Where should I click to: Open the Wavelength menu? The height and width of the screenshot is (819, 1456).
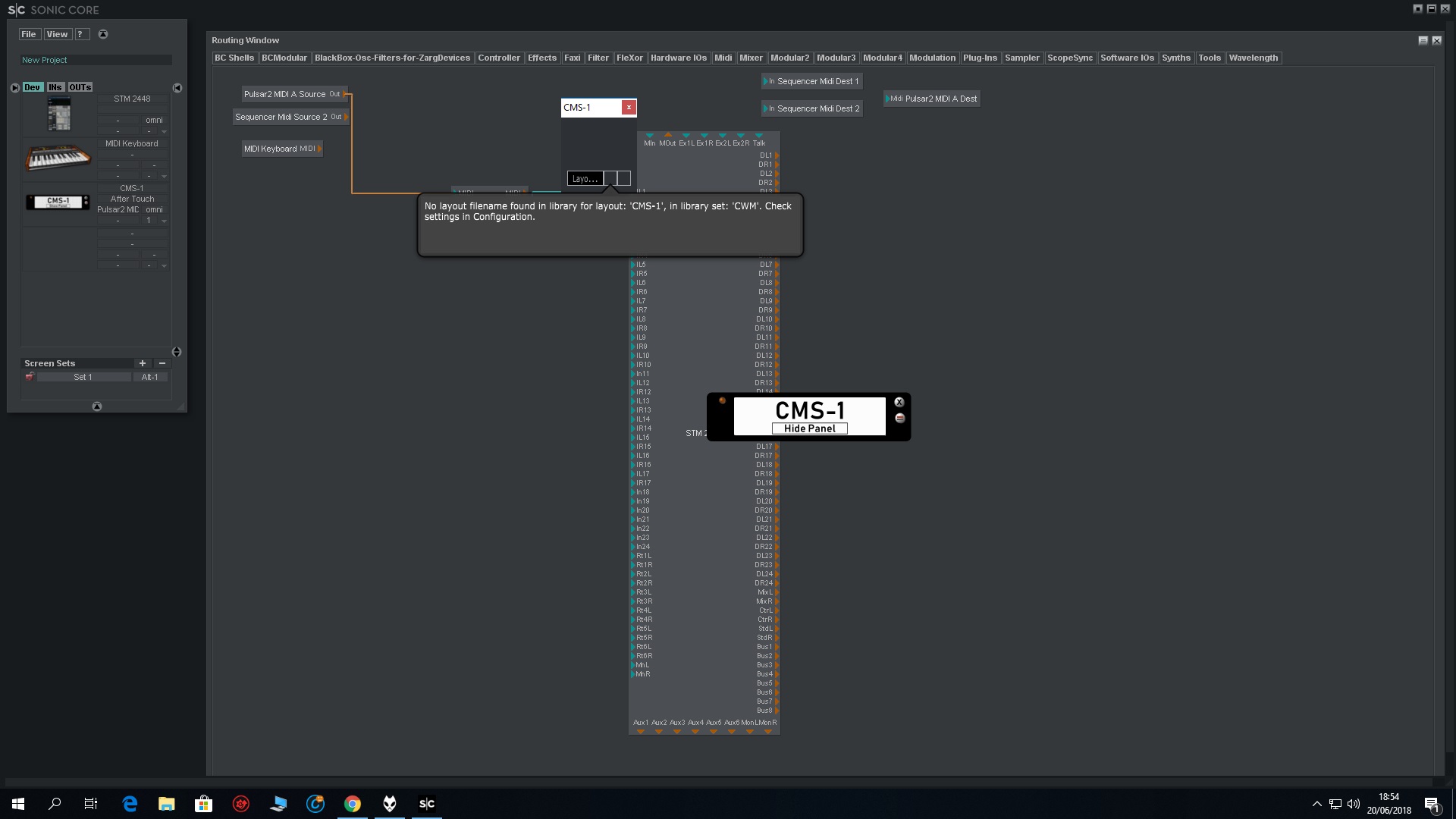(1254, 58)
